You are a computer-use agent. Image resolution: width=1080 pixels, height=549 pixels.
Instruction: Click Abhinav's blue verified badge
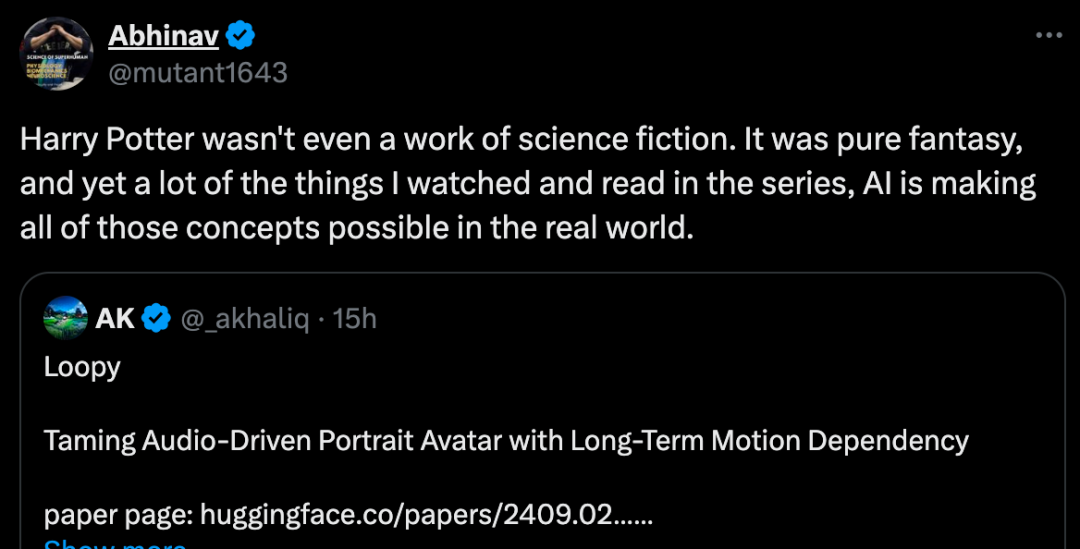point(240,37)
